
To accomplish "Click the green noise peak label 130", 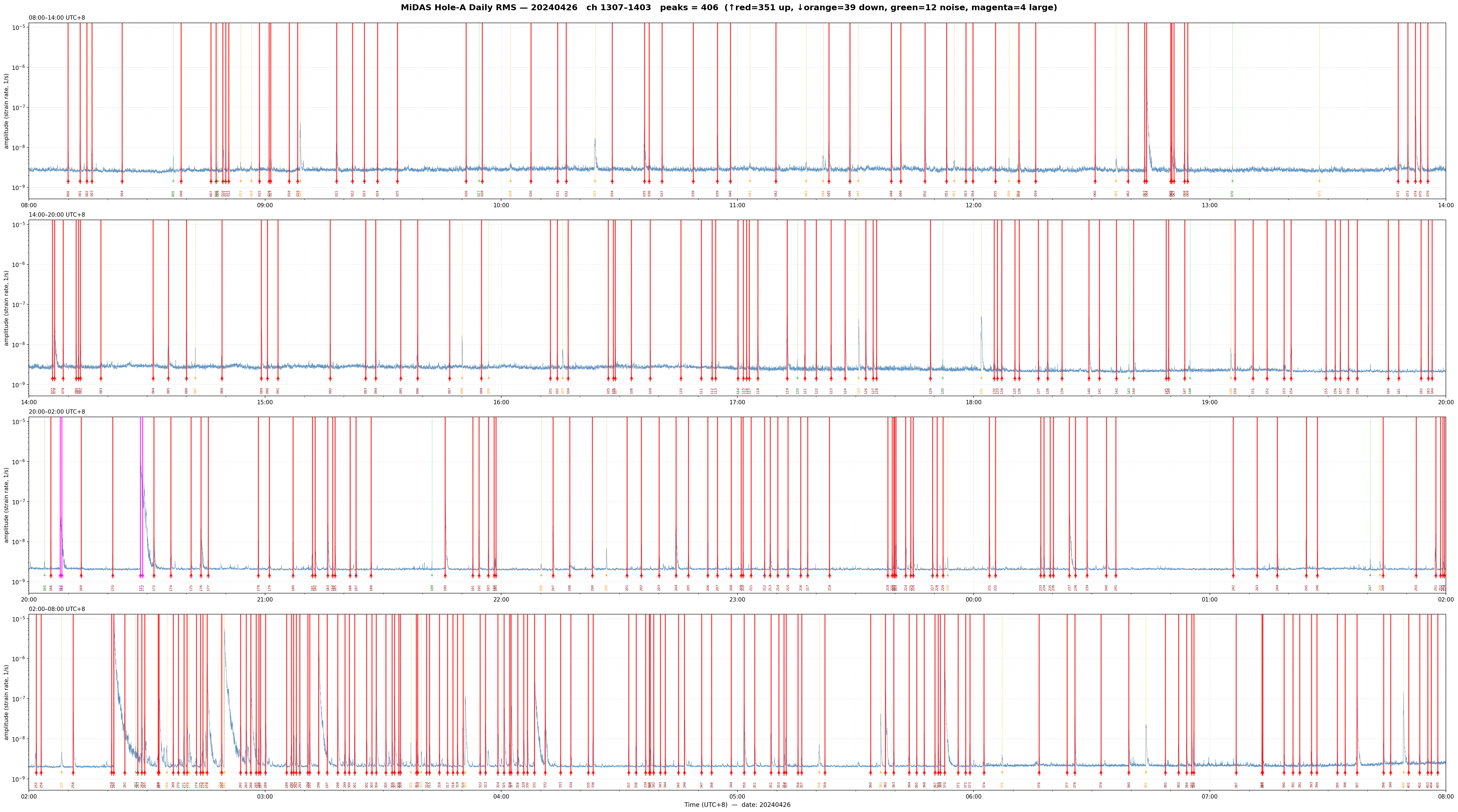I will (x=942, y=391).
